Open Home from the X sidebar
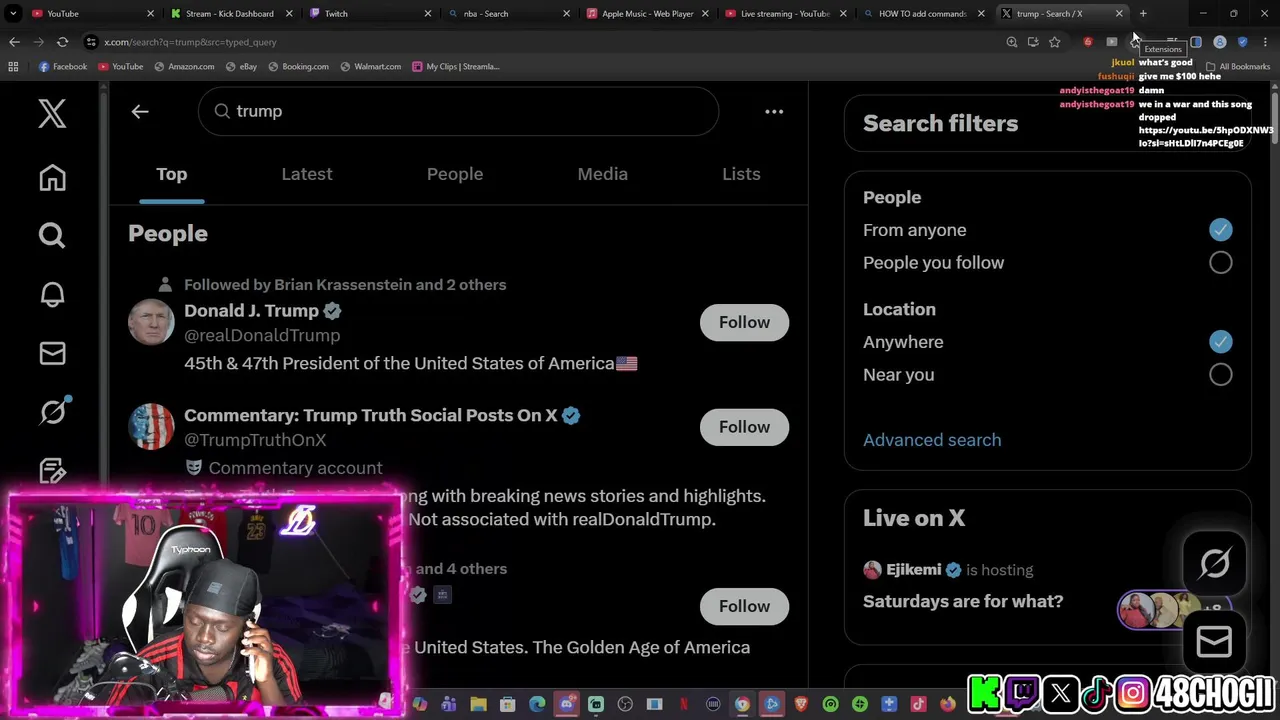 [52, 178]
